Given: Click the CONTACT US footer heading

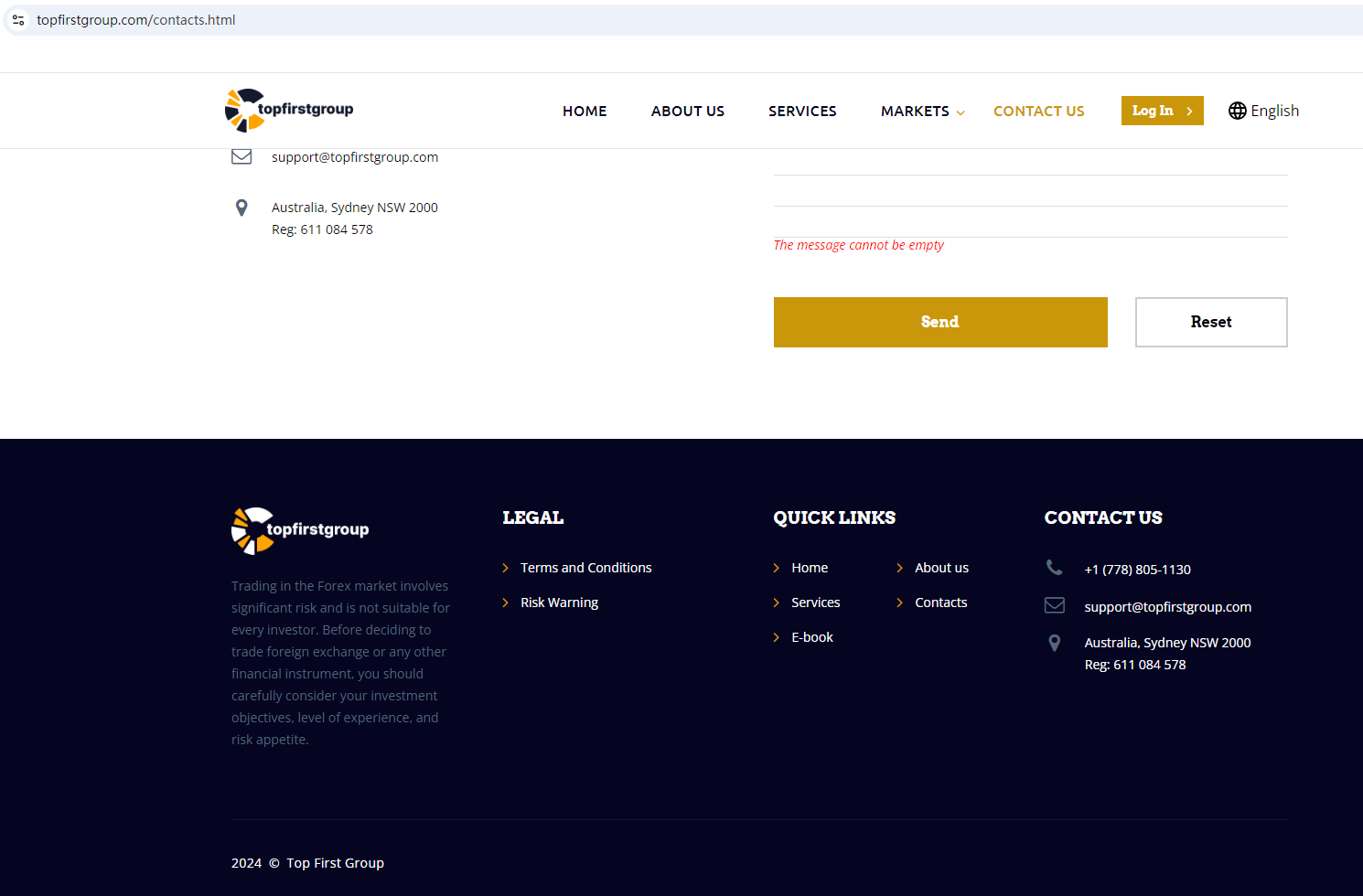Looking at the screenshot, I should pyautogui.click(x=1103, y=517).
